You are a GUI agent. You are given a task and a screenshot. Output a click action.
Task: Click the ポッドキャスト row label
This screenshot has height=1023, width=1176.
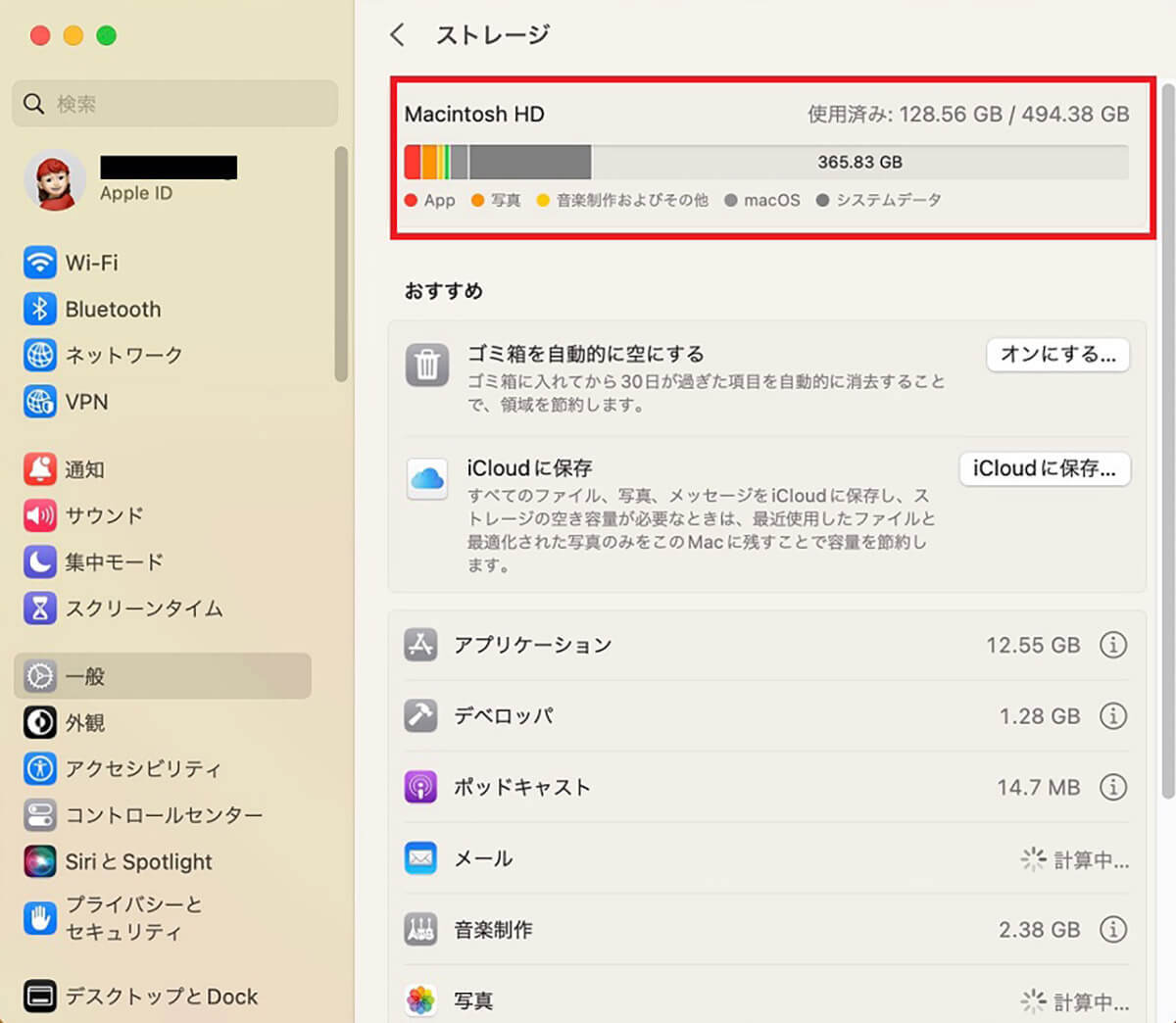coord(522,787)
